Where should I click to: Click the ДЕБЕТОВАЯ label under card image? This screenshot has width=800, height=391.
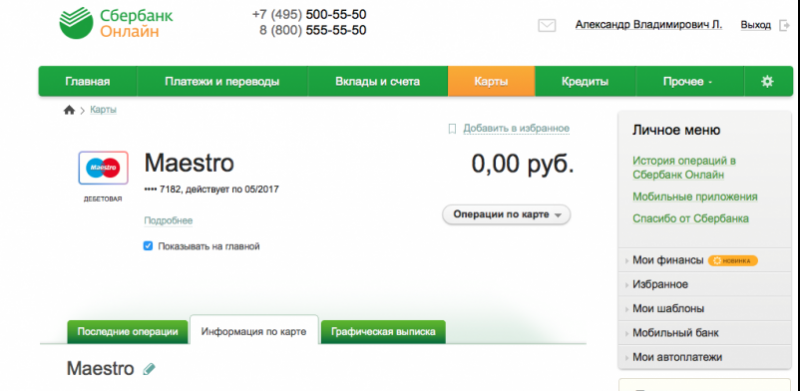[103, 200]
